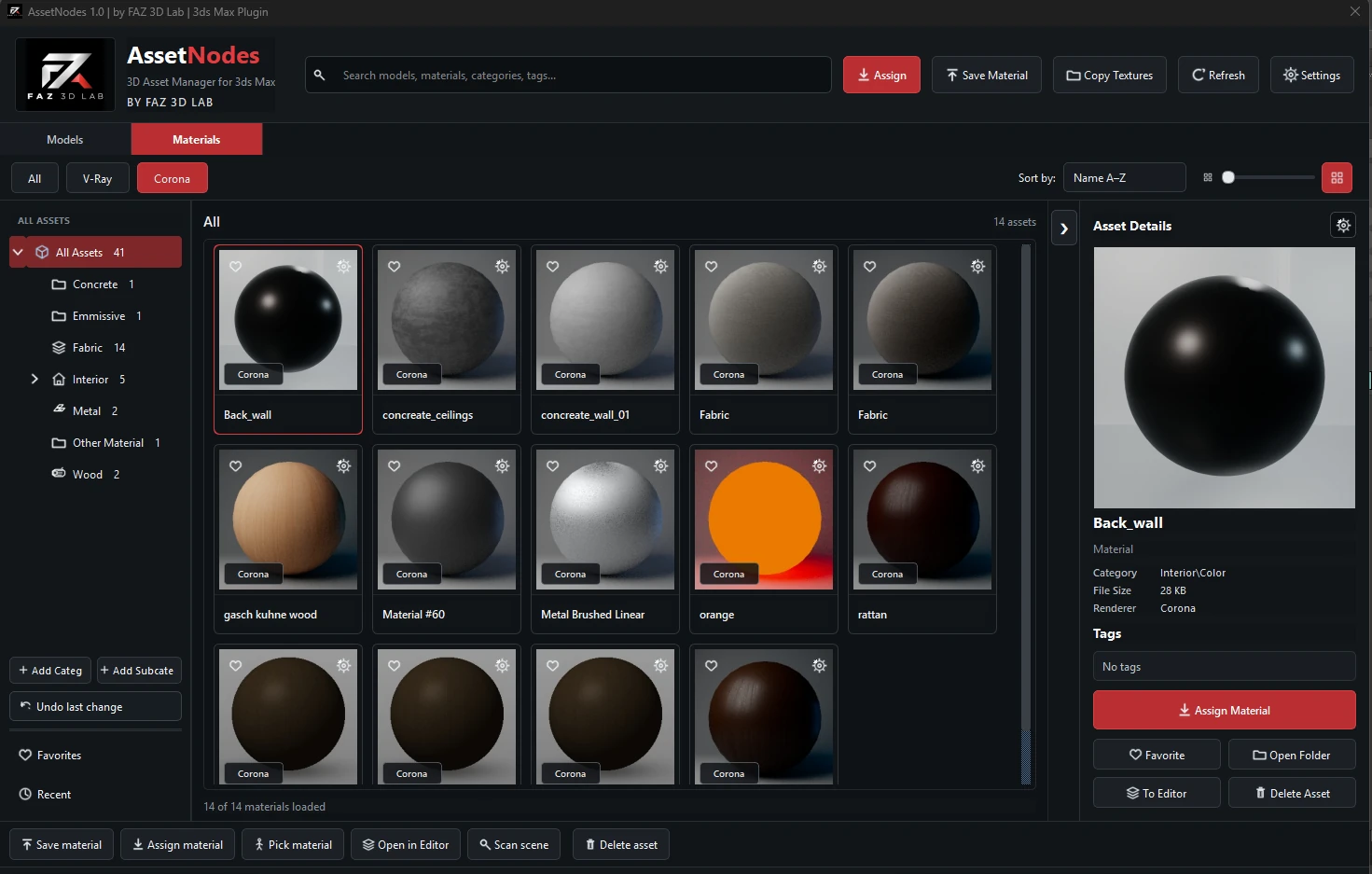Click the Emmissive folder icon
Screen dimensions: 1372x874
coord(59,315)
